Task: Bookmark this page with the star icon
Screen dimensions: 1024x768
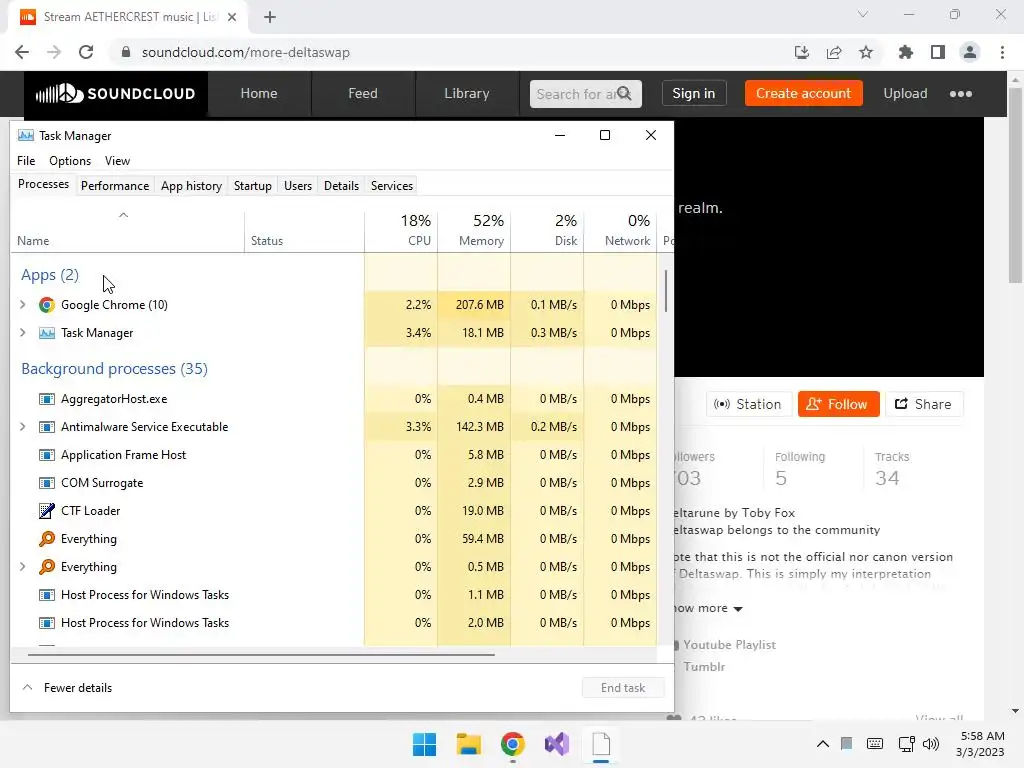Action: (866, 52)
